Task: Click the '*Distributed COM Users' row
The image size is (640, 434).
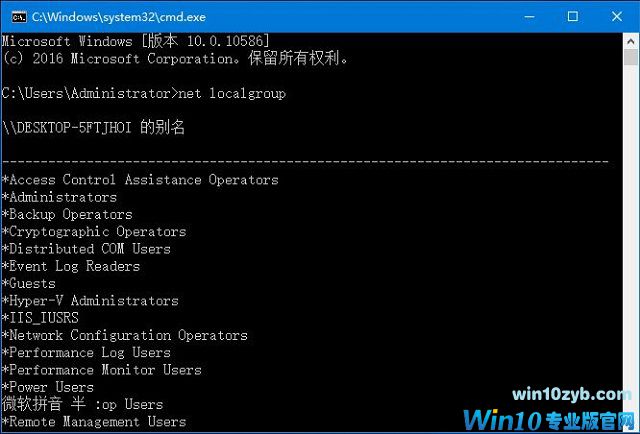Action: coord(86,249)
